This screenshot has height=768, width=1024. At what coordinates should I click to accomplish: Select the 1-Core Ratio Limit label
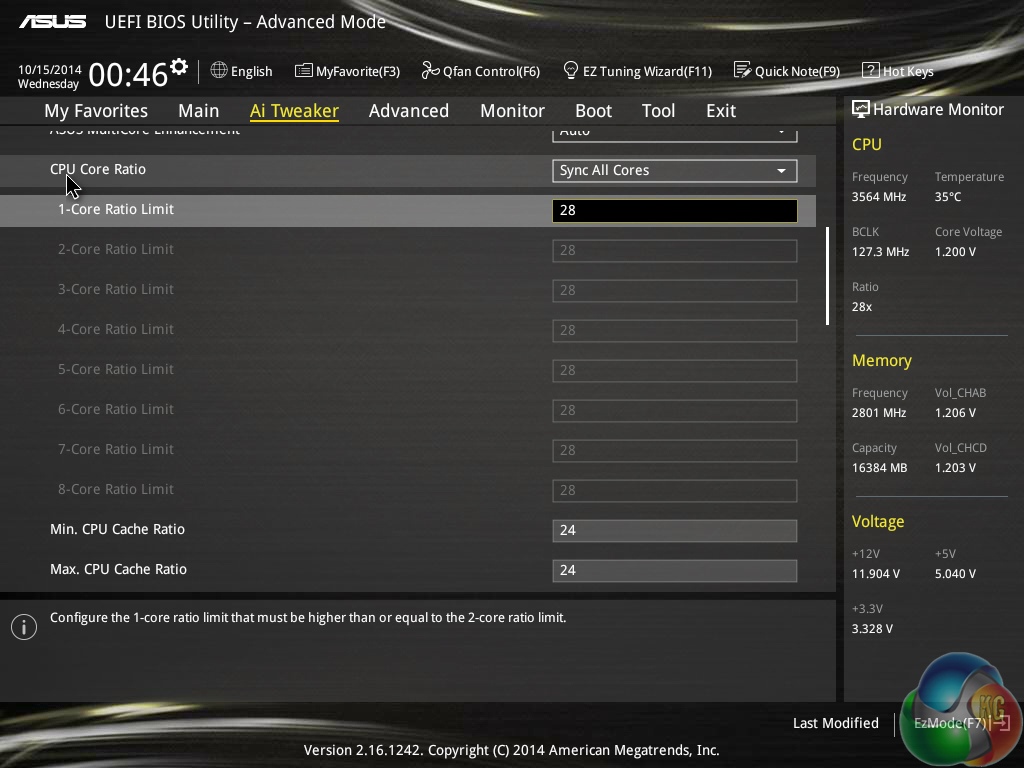[x=116, y=209]
